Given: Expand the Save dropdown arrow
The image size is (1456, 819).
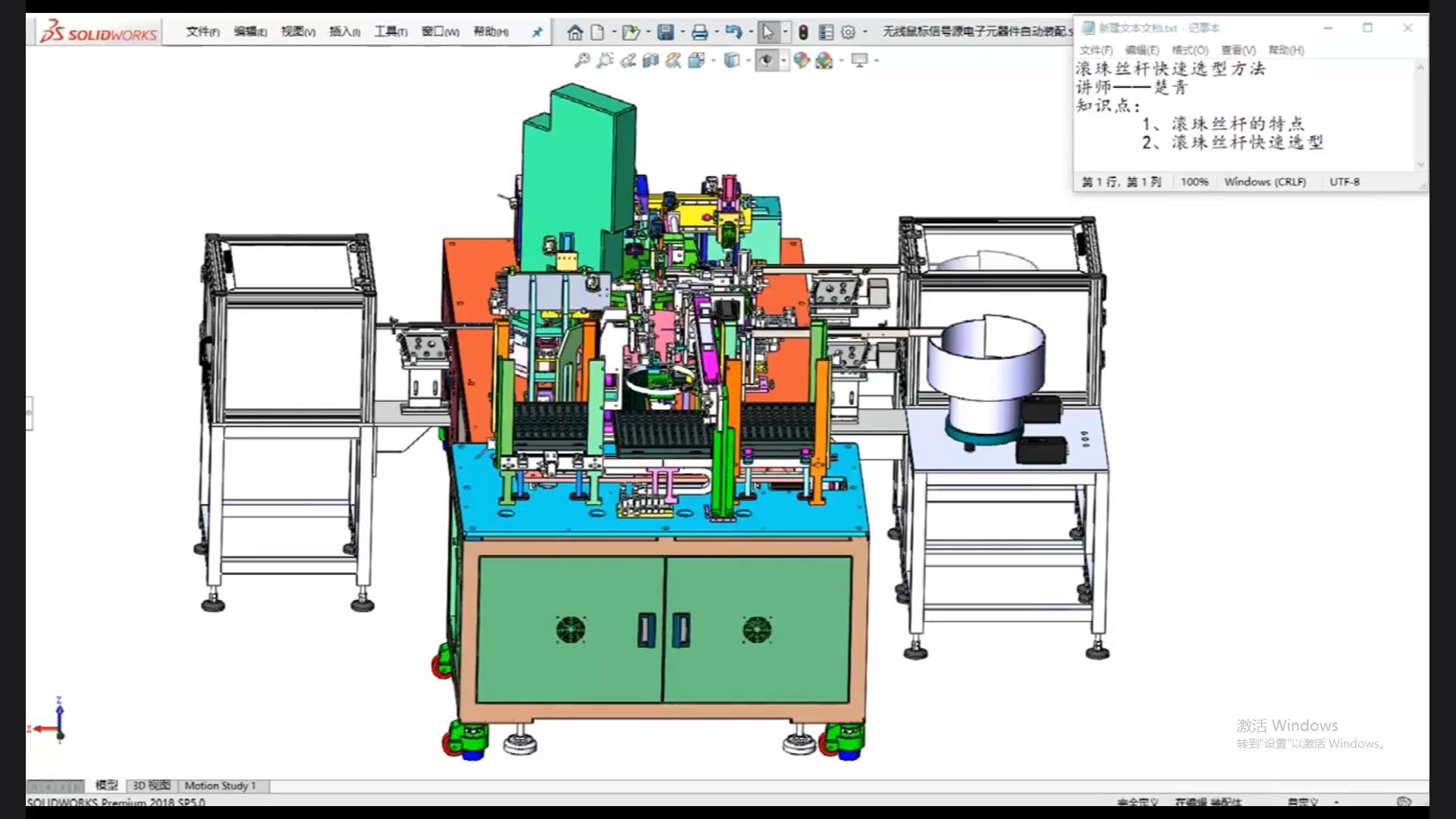Looking at the screenshot, I should coord(682,32).
